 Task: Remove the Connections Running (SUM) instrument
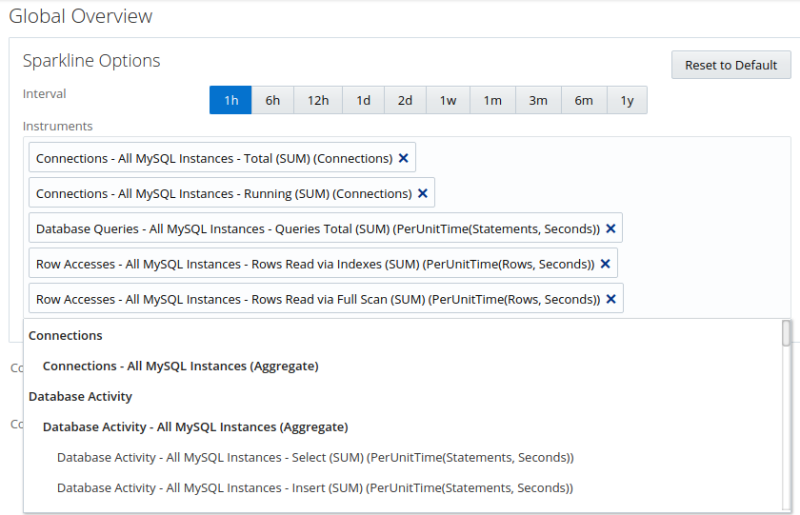[422, 193]
